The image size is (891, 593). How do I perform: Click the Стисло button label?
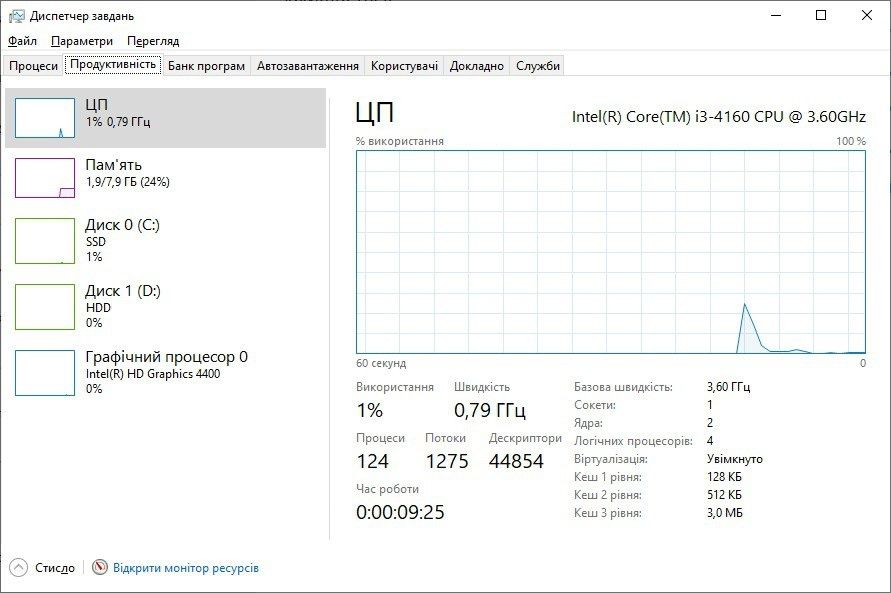pyautogui.click(x=55, y=568)
